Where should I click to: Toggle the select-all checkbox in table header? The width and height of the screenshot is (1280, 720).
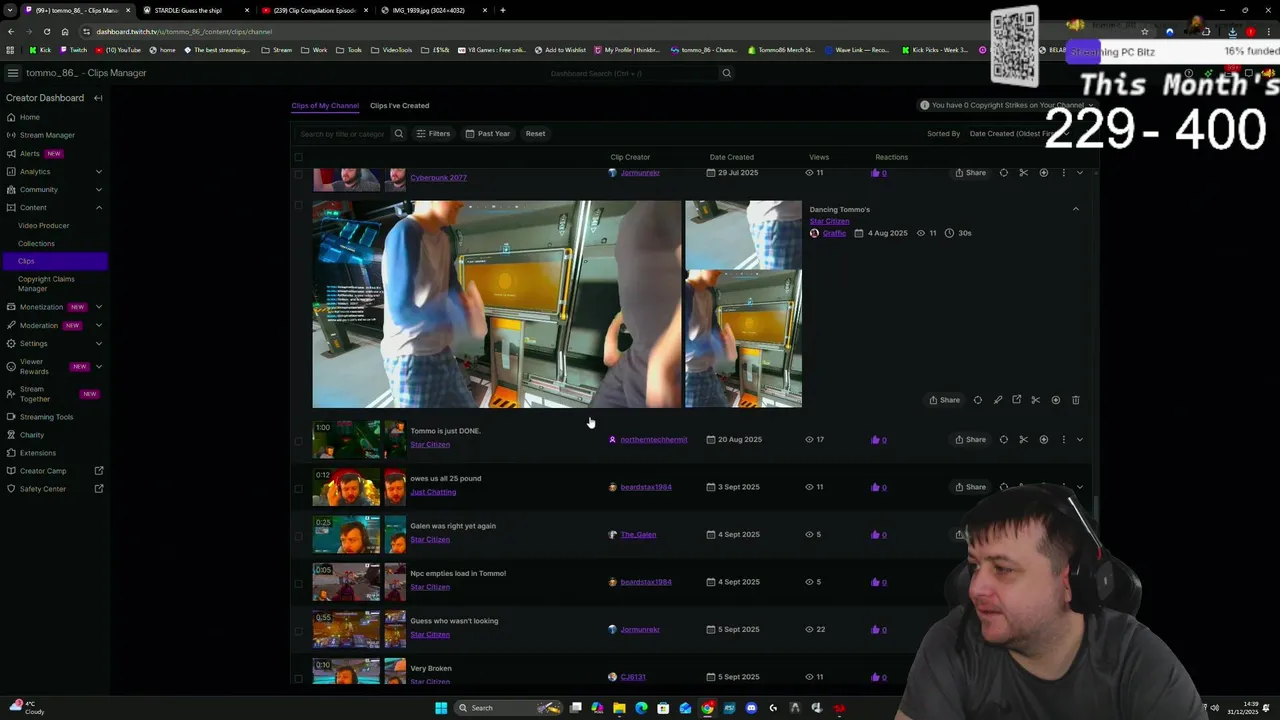pos(298,157)
